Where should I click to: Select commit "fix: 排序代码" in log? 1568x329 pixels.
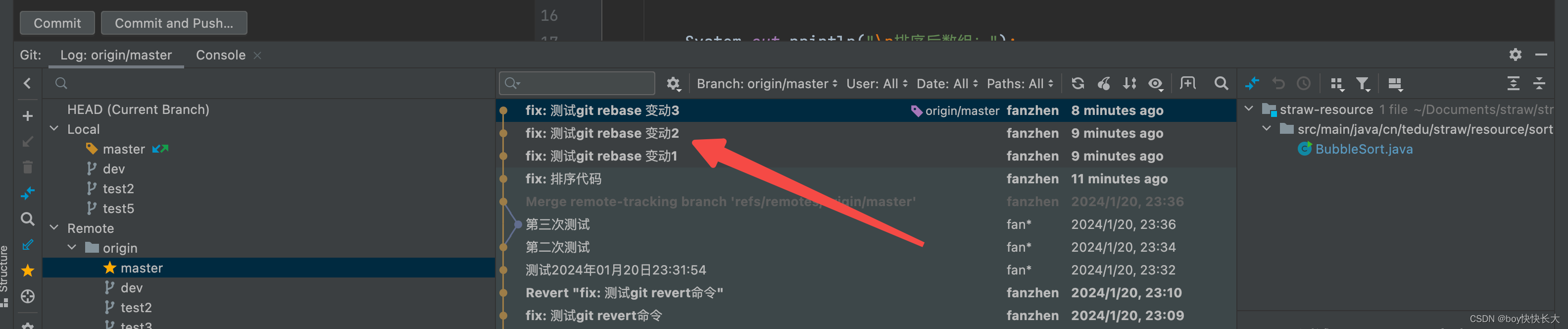point(563,178)
